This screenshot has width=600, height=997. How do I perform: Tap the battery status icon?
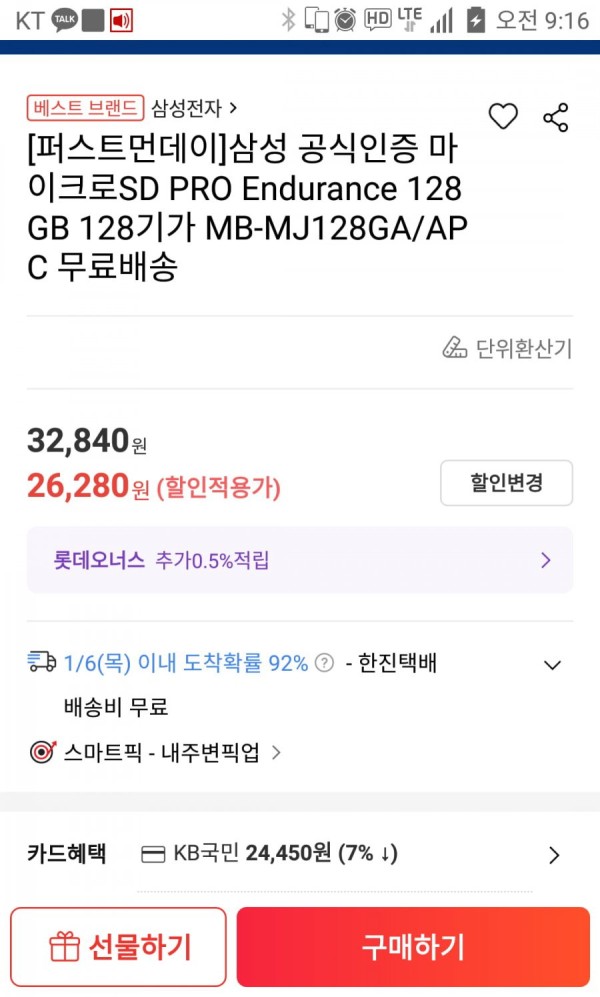476,20
